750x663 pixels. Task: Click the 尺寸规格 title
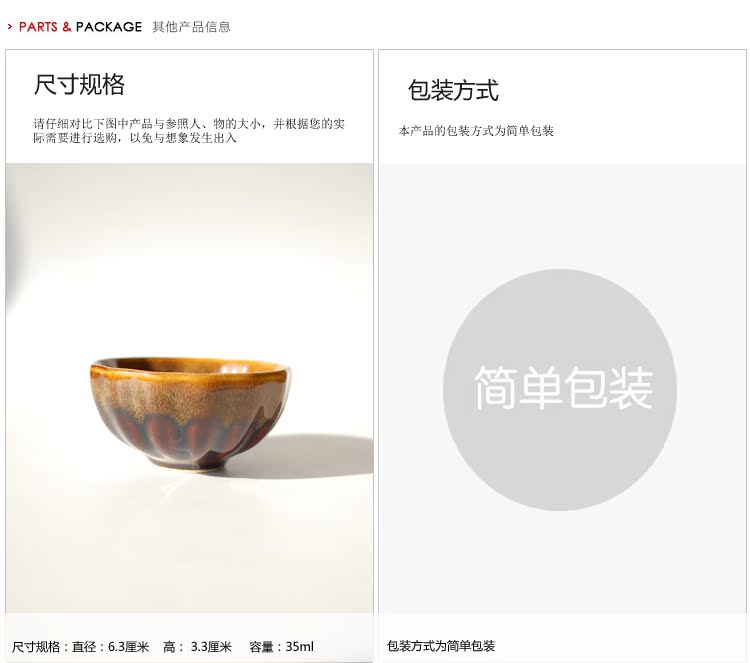click(79, 85)
